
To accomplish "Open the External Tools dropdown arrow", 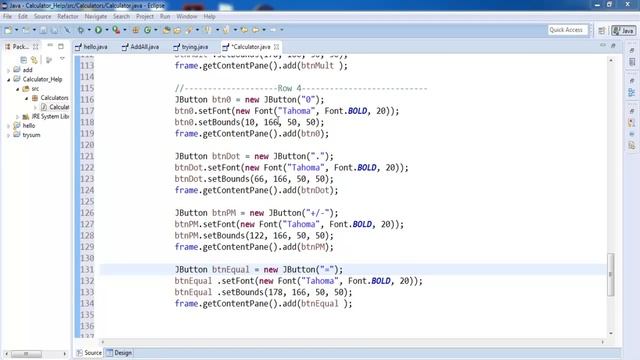I will point(124,30).
